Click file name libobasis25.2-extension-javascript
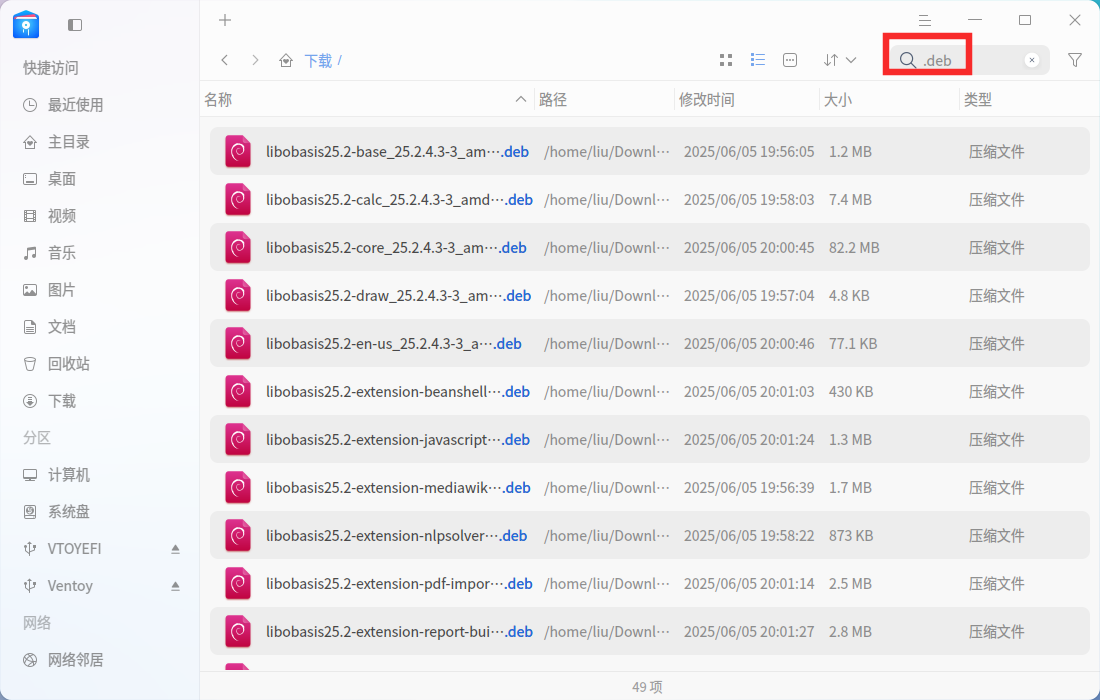Image resolution: width=1100 pixels, height=700 pixels. (398, 440)
